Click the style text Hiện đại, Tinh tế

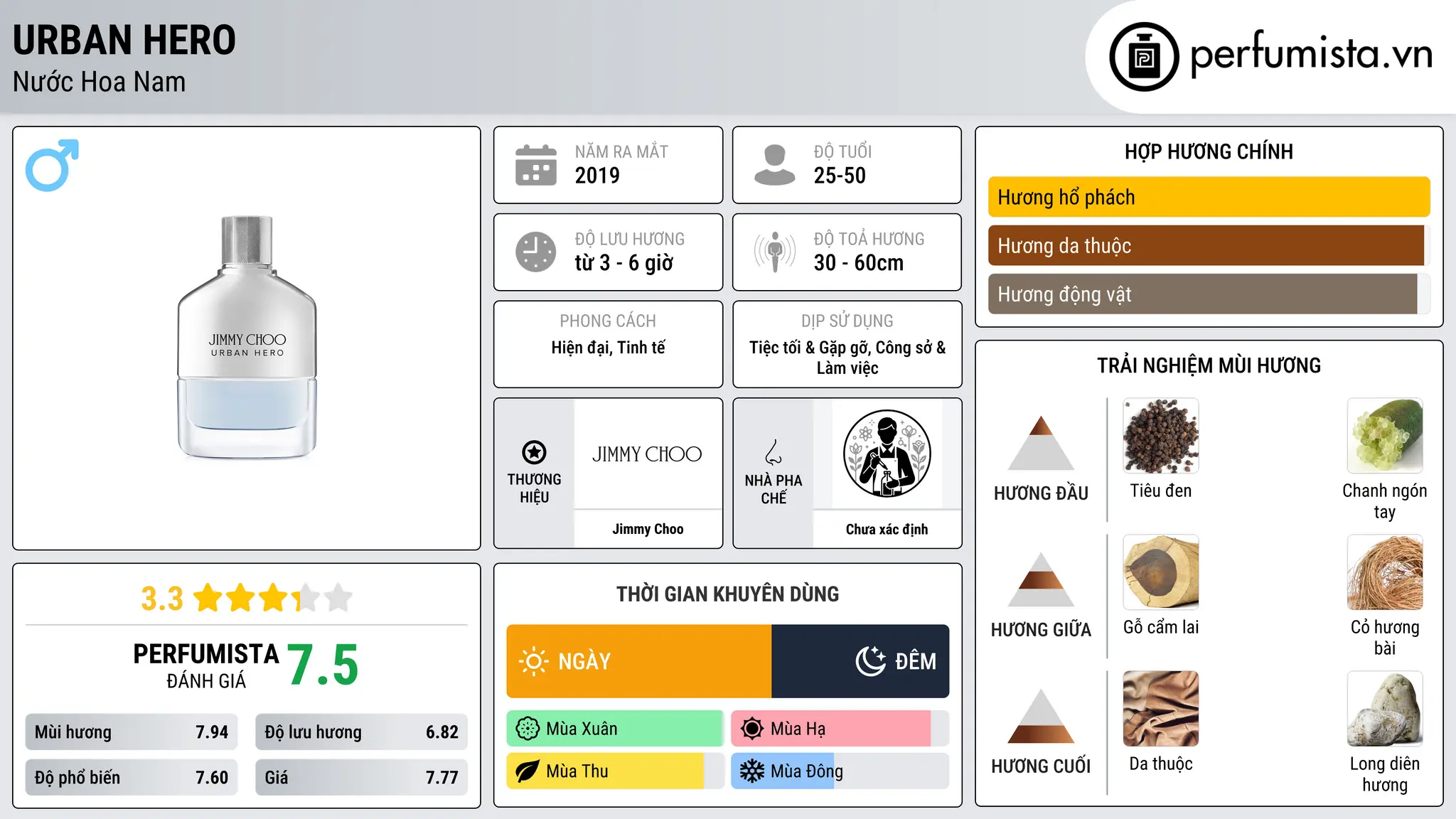[x=609, y=348]
